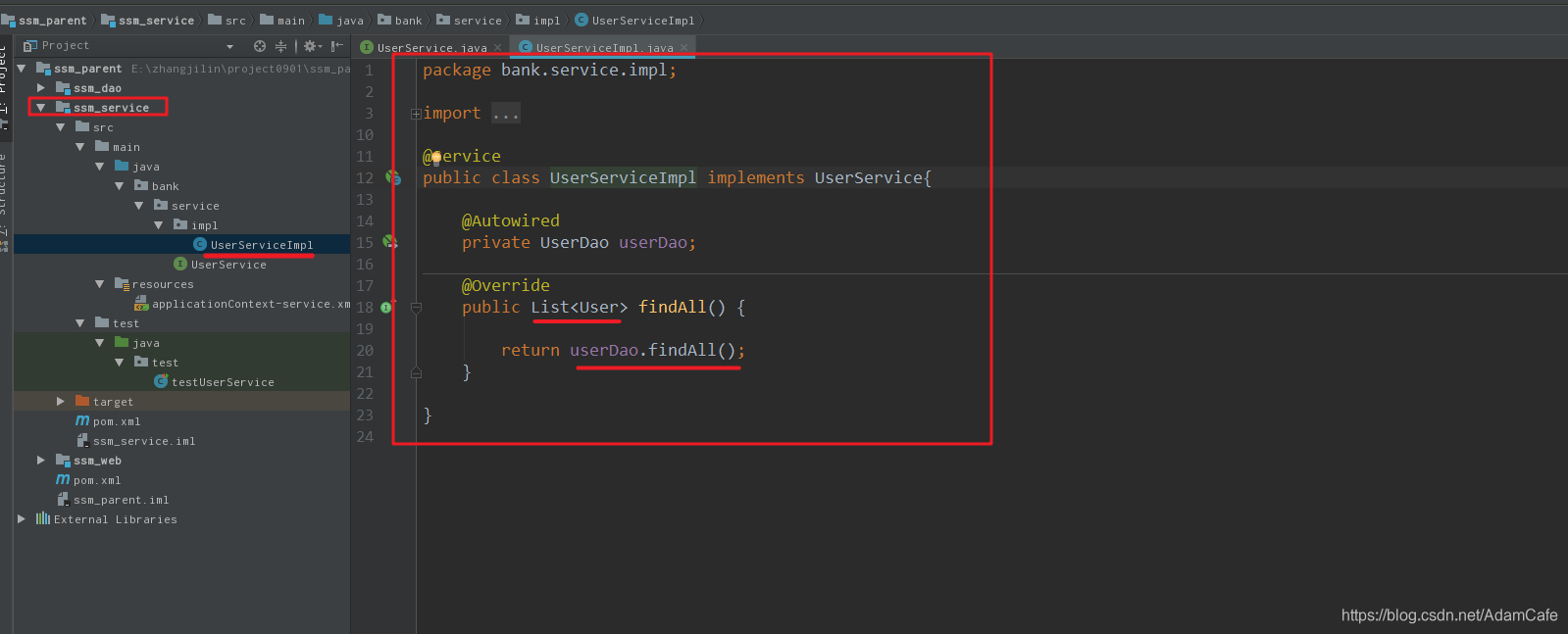Click userDao.findAll() call in return statement
Screen dimensions: 1568x634
657,350
